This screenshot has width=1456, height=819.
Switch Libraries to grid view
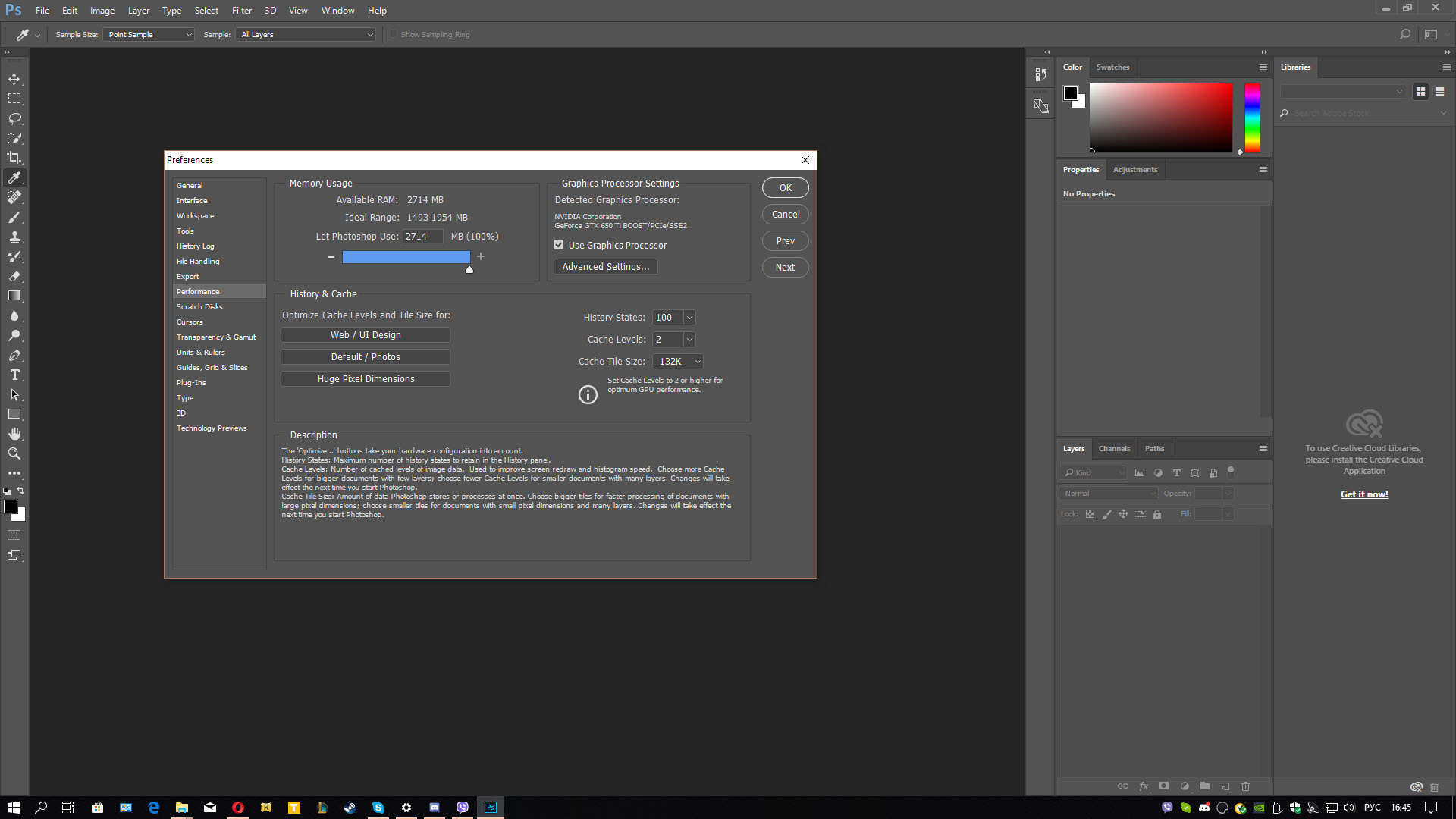click(x=1420, y=91)
